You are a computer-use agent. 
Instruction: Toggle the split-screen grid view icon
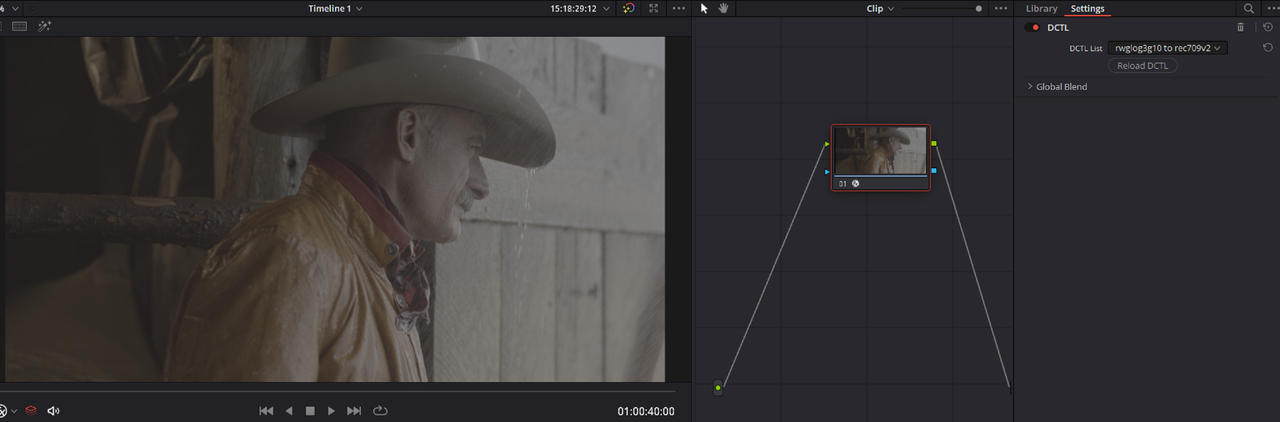pos(19,27)
